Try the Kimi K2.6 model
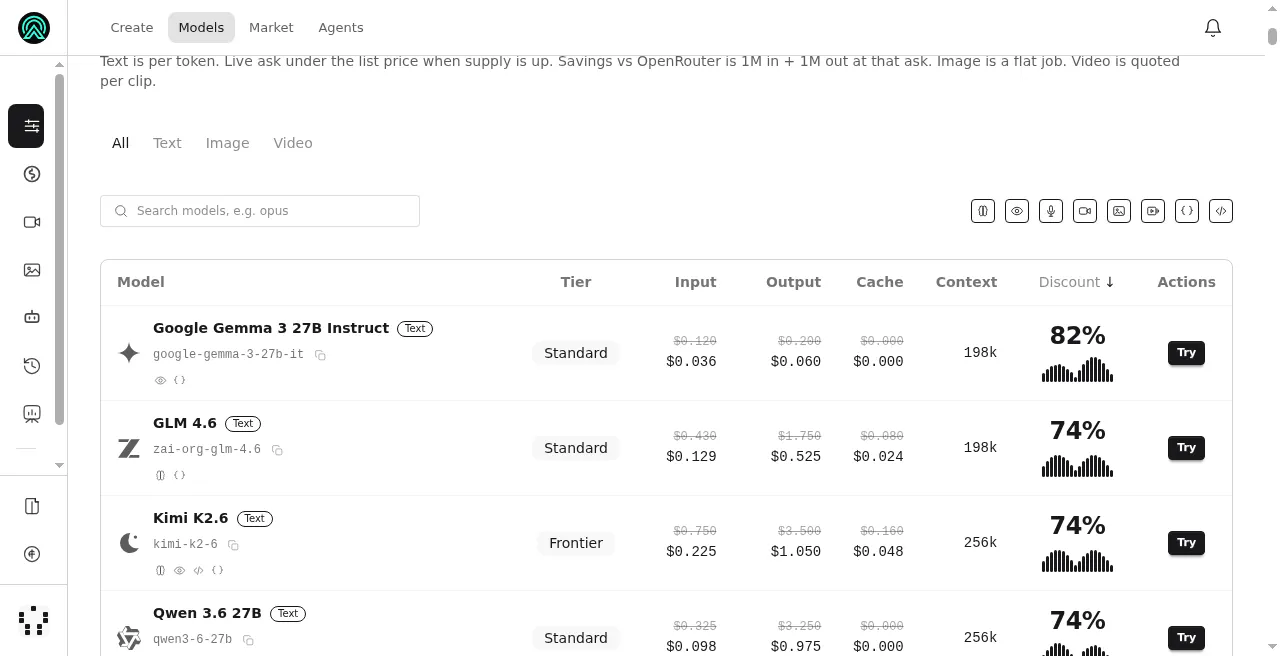This screenshot has height=656, width=1280. click(x=1186, y=543)
